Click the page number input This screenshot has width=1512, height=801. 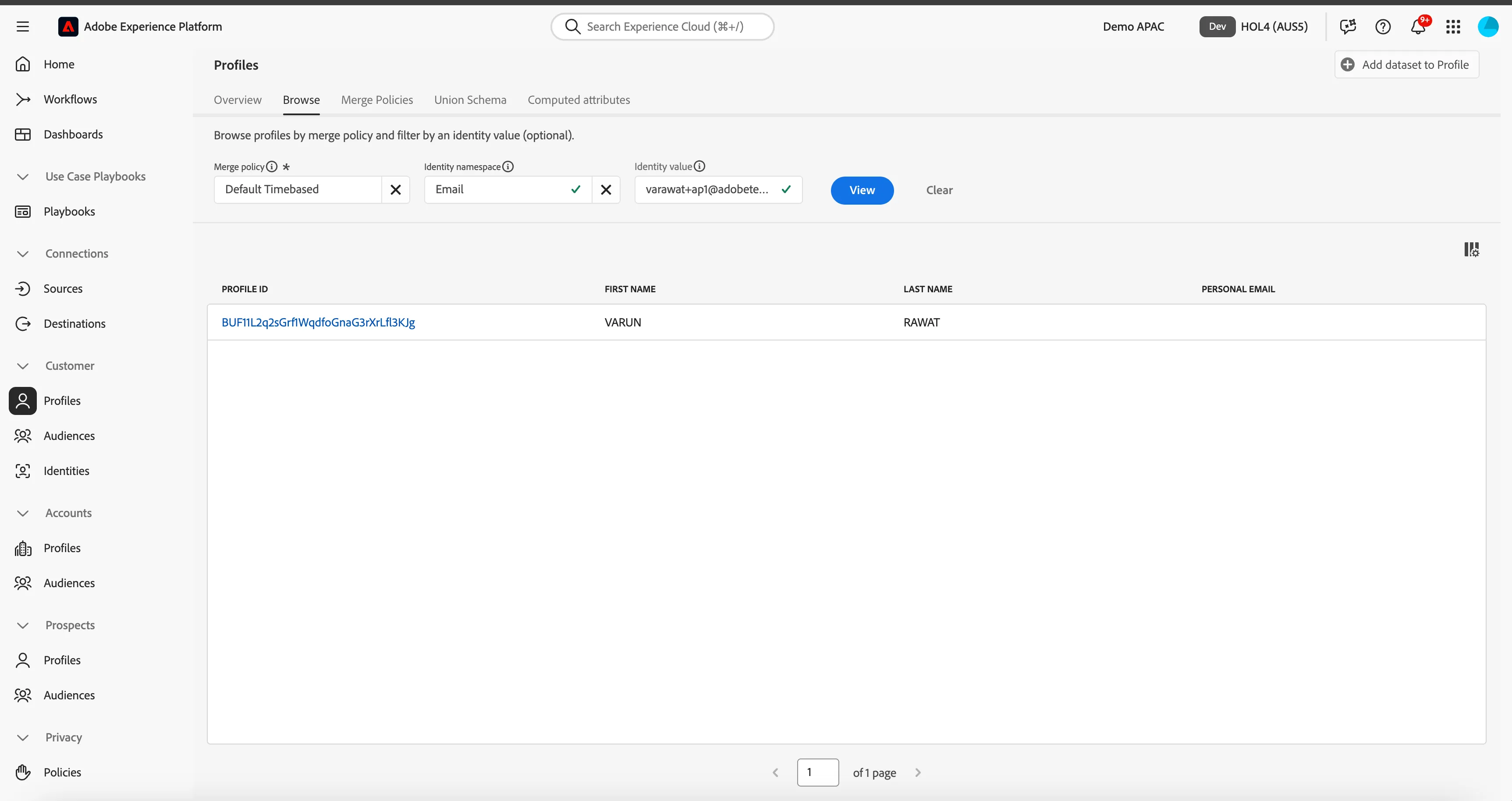818,772
